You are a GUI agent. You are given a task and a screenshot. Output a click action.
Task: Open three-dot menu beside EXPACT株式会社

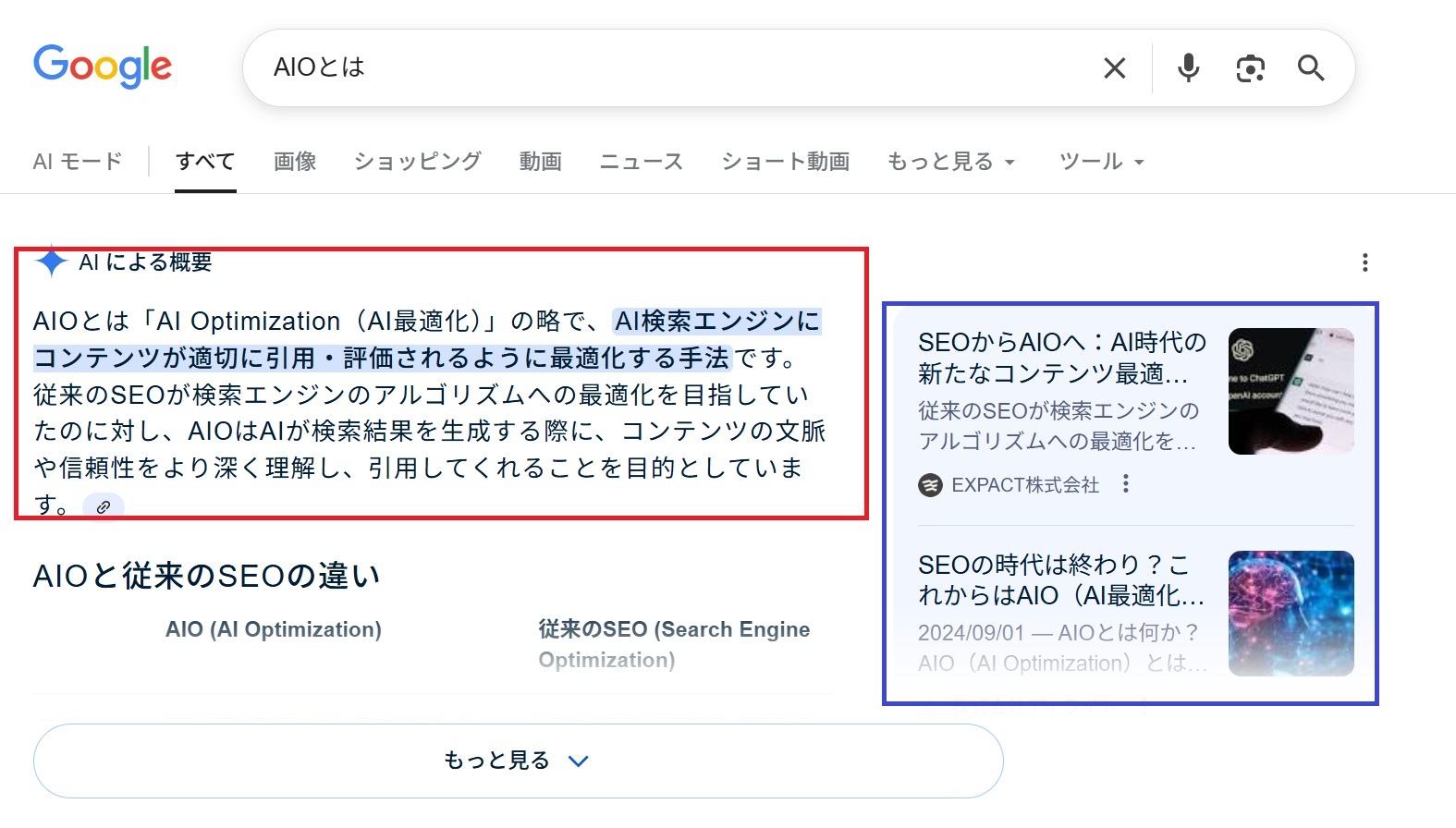[1125, 483]
